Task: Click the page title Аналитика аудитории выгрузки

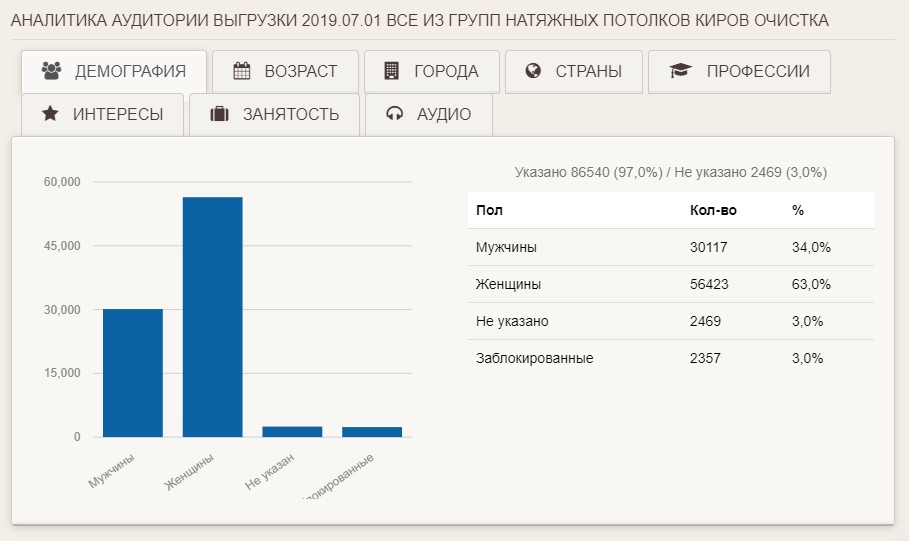Action: pos(420,20)
